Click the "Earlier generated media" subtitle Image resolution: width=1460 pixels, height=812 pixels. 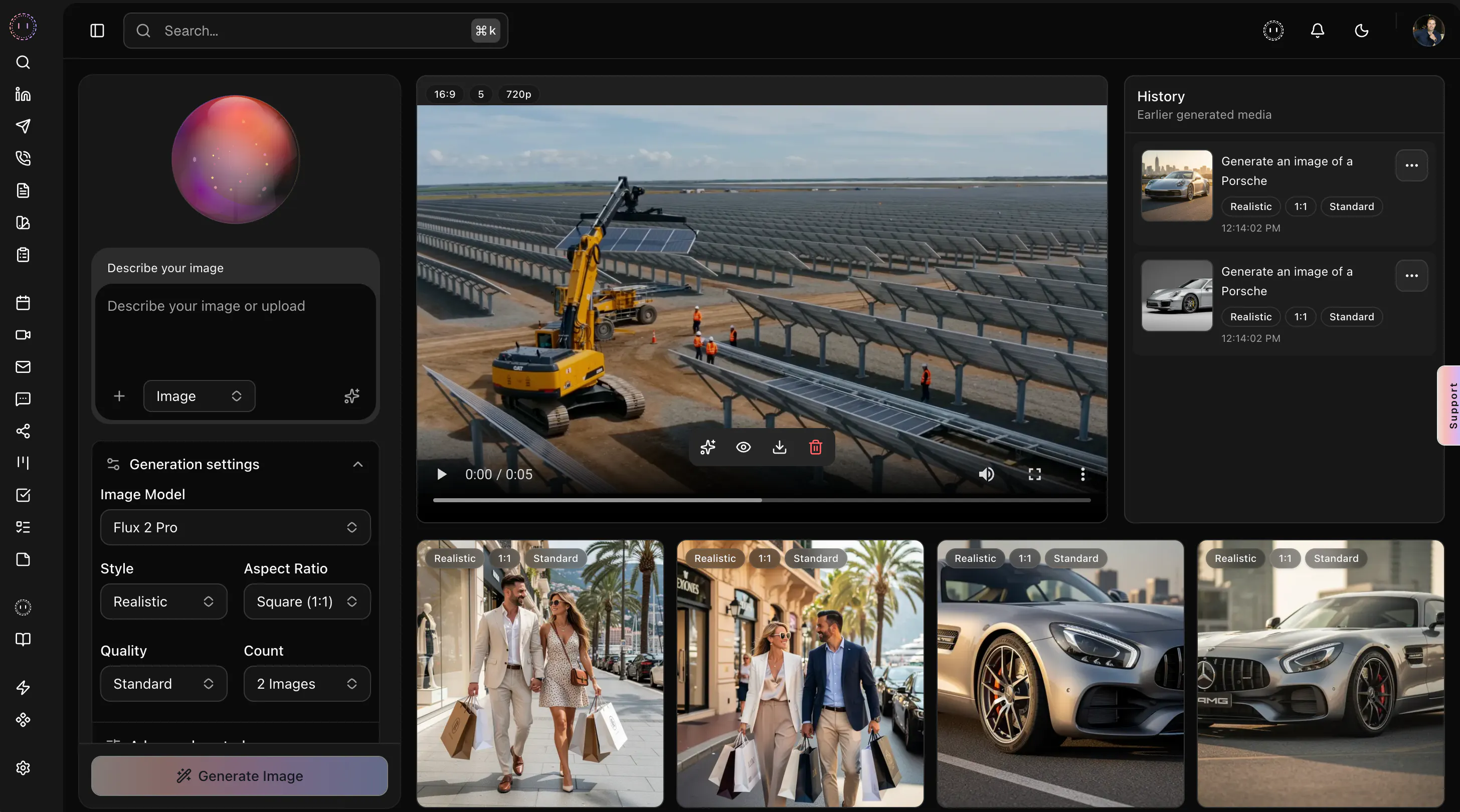(1204, 114)
